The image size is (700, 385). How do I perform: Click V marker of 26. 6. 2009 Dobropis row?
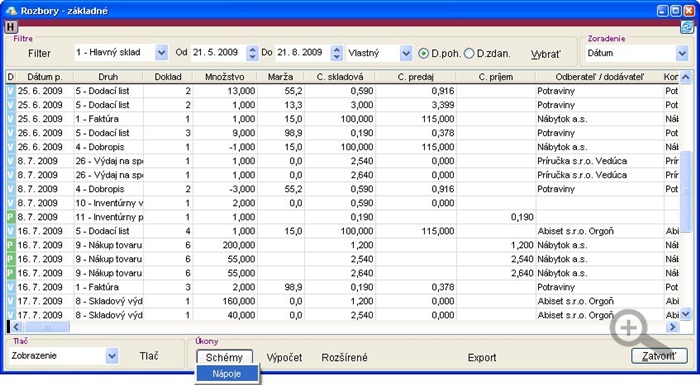(x=11, y=147)
